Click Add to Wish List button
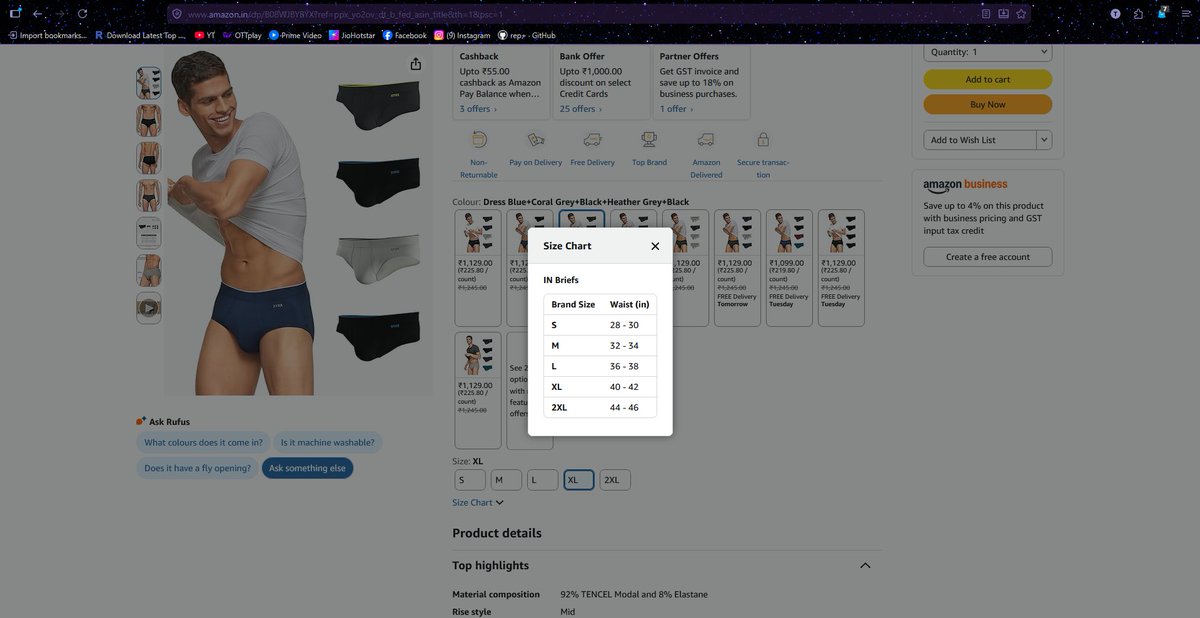The image size is (1200, 618). click(x=980, y=140)
